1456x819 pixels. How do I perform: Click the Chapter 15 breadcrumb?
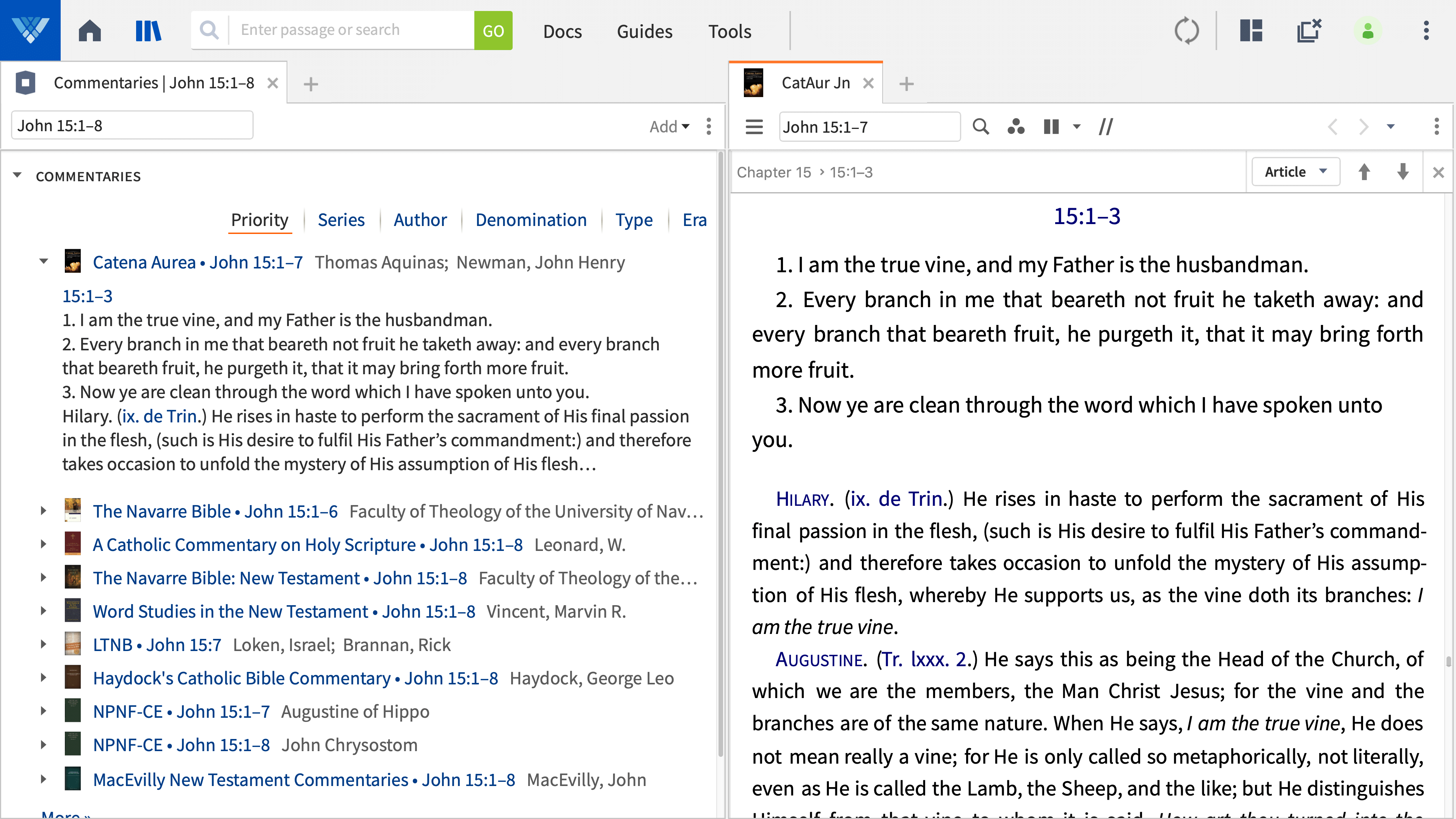pyautogui.click(x=774, y=173)
